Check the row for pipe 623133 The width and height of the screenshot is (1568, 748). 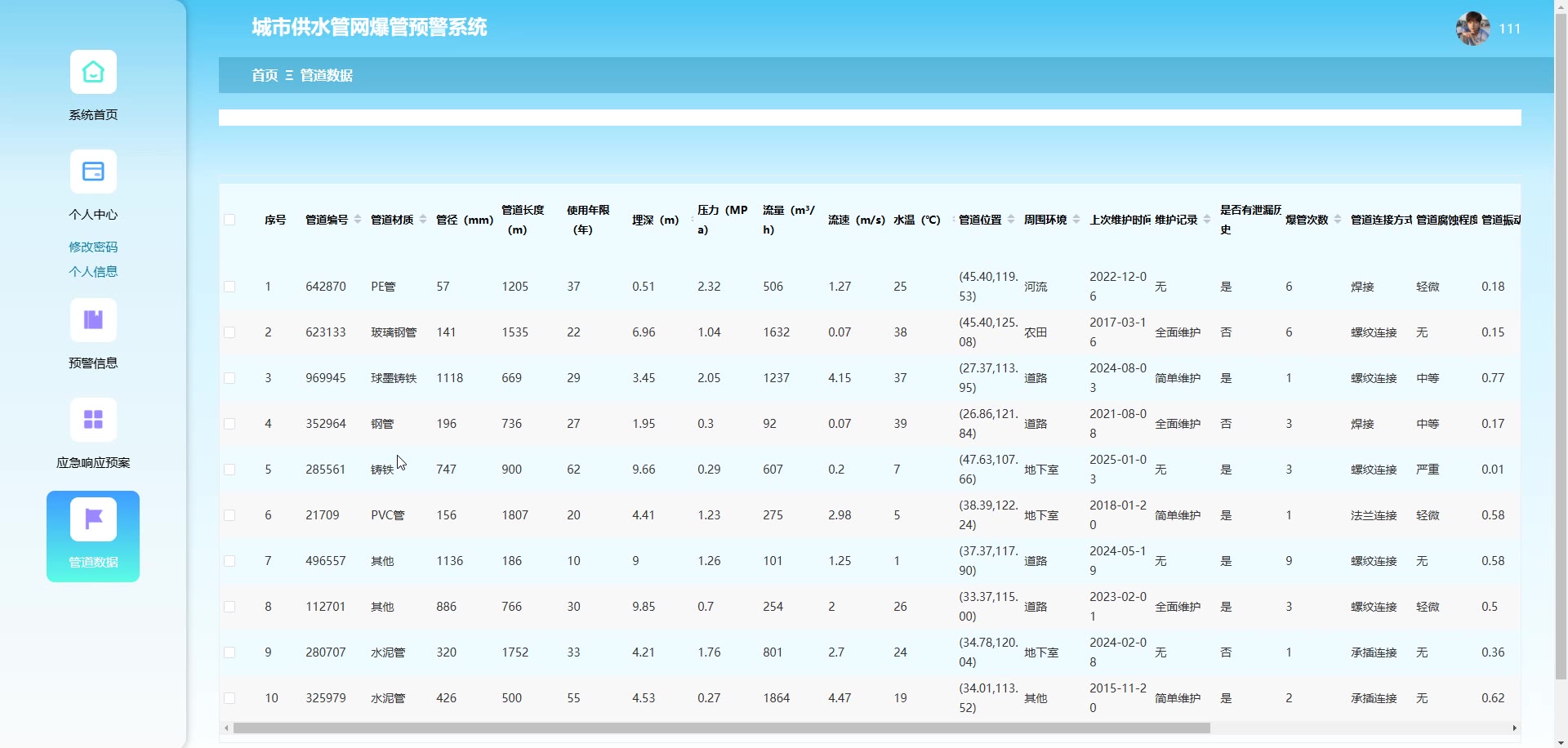229,332
